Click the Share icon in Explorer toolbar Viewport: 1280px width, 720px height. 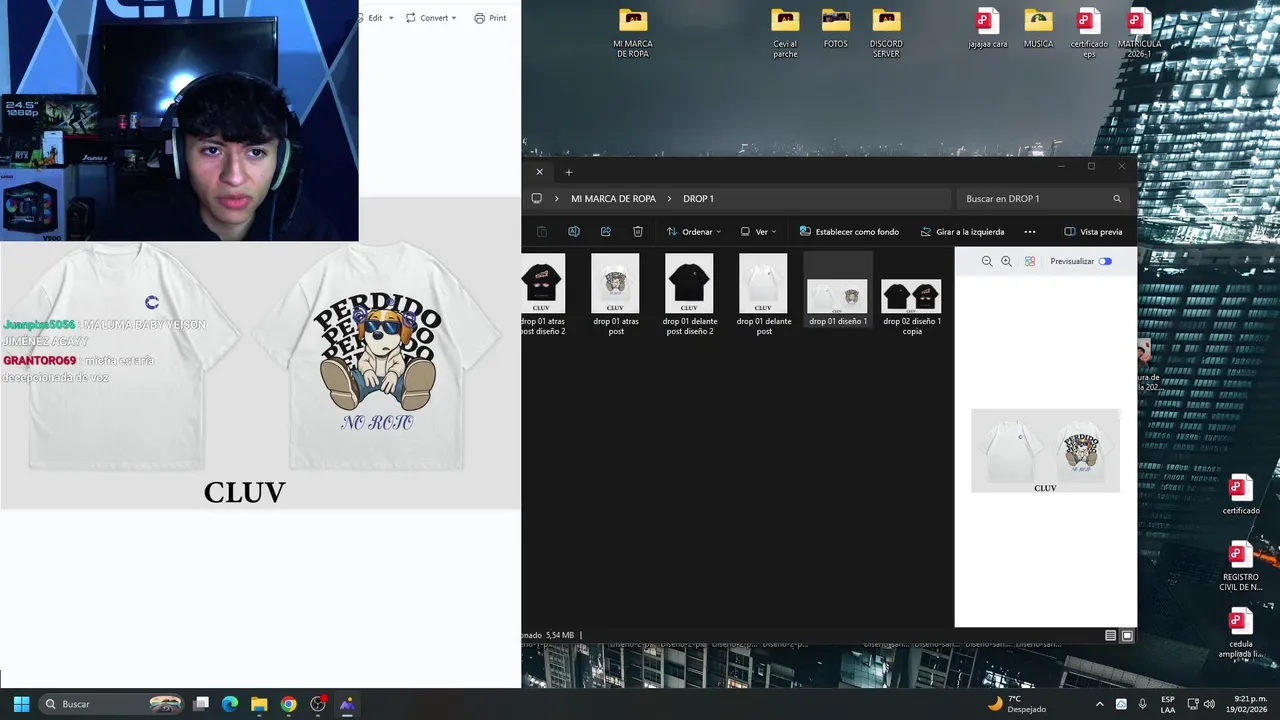click(x=606, y=231)
